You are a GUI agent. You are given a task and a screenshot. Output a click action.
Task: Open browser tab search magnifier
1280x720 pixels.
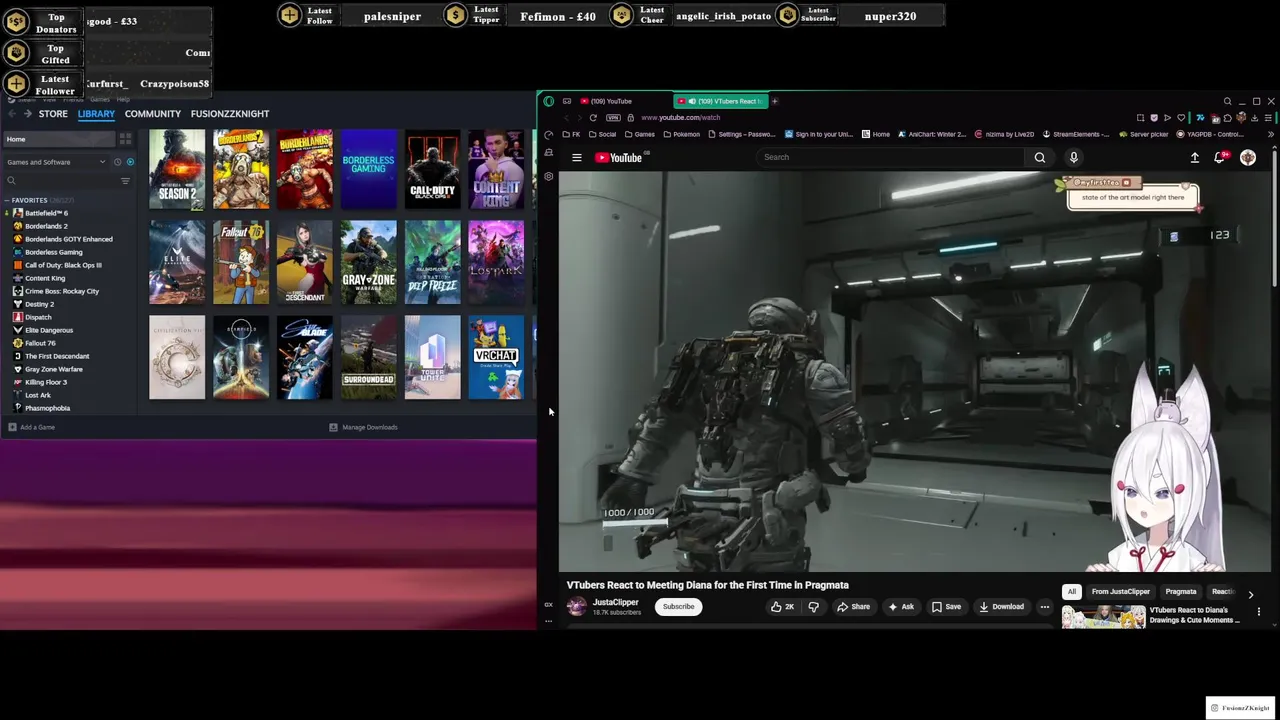point(1227,101)
